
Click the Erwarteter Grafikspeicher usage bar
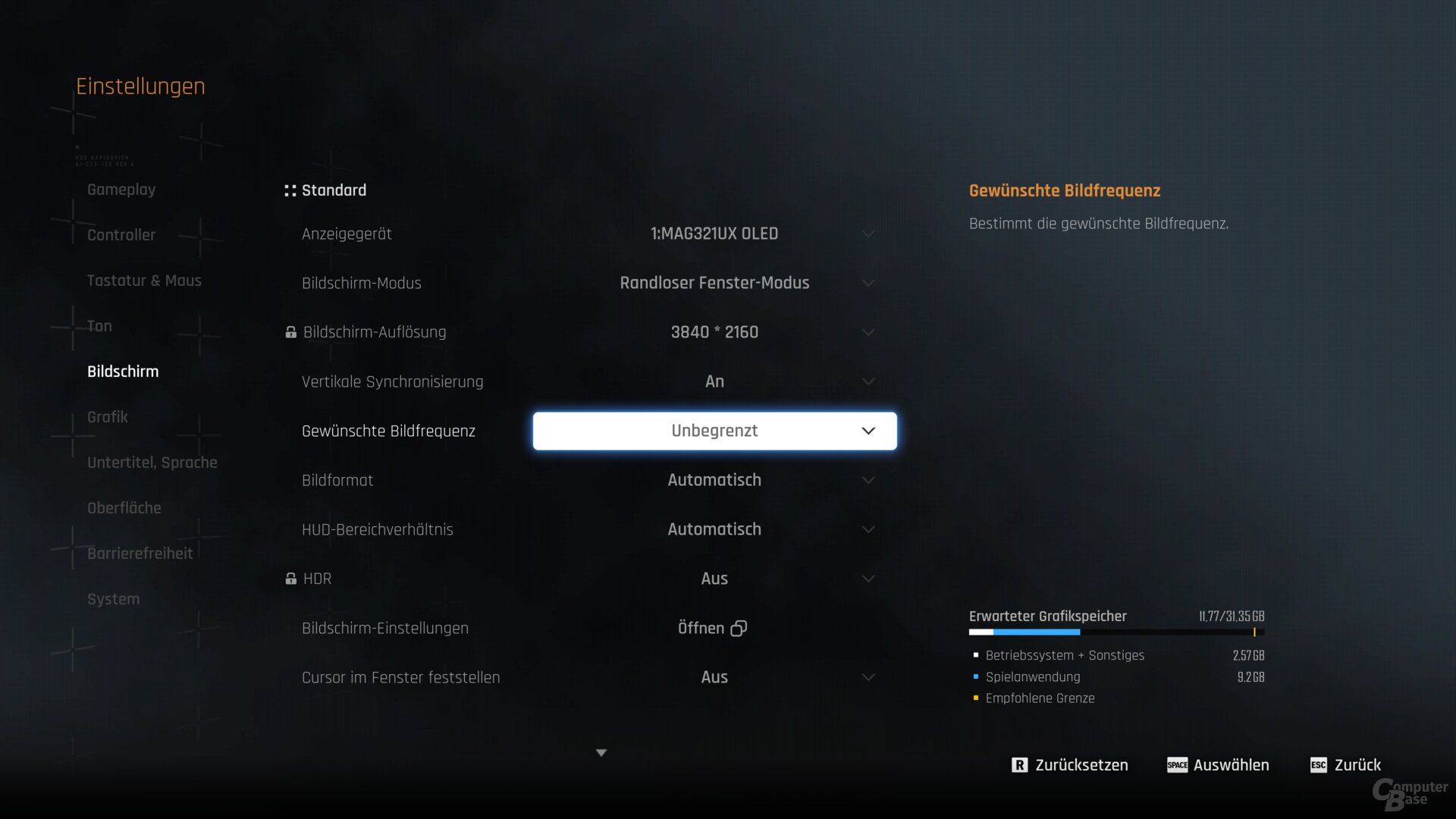tap(1116, 632)
